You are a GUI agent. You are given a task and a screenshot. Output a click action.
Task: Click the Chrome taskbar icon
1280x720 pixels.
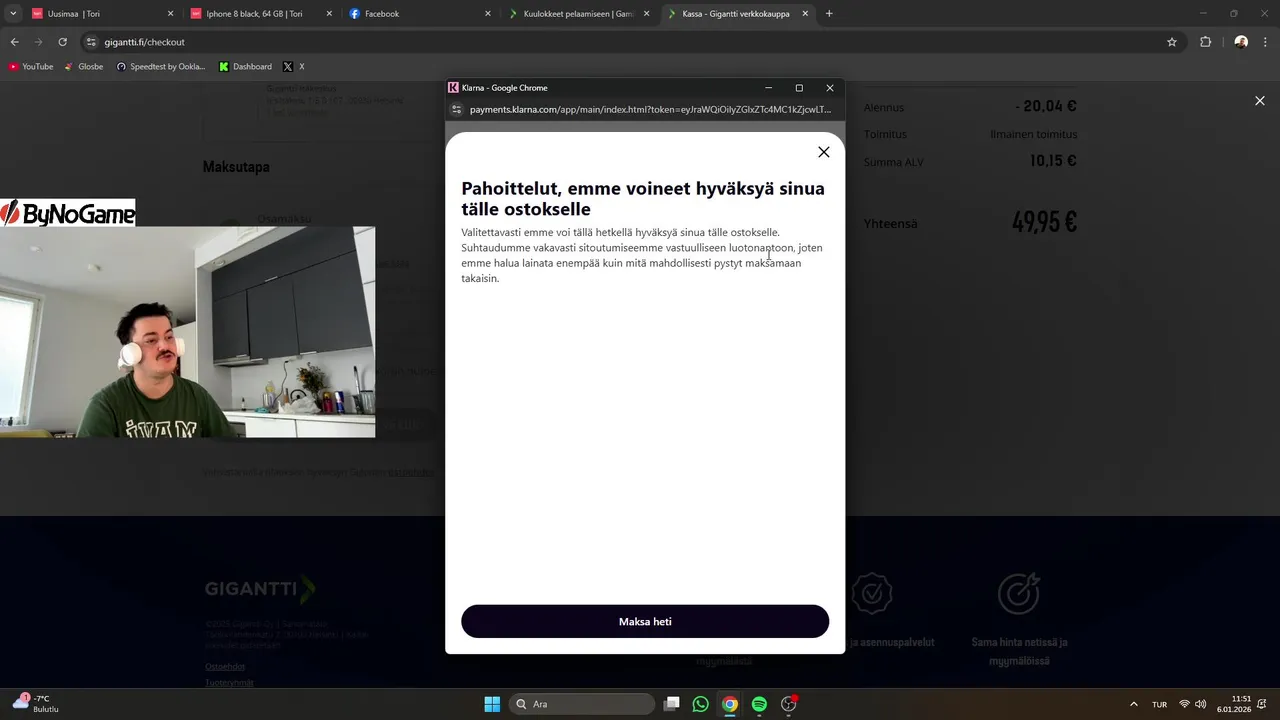730,704
